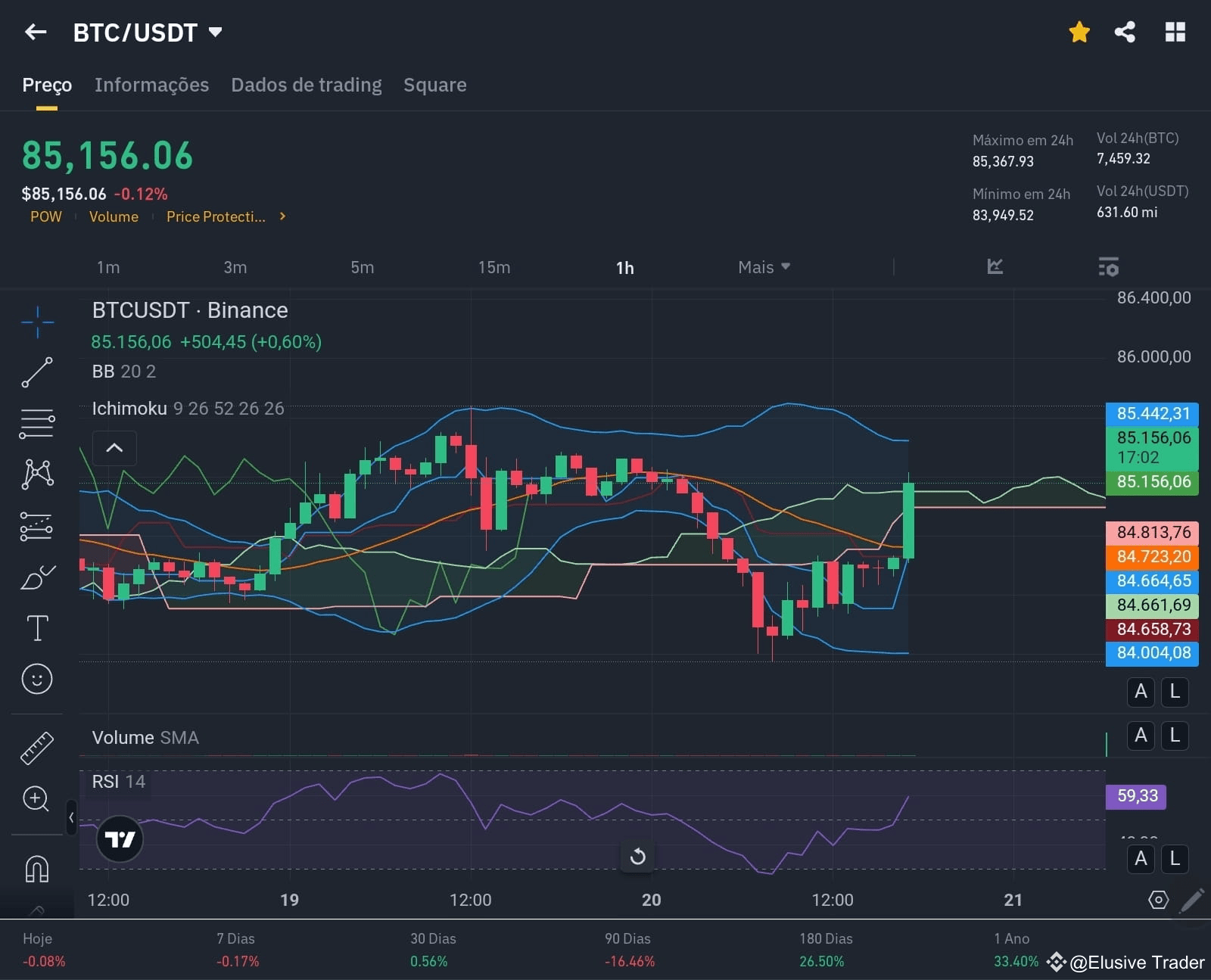
Task: Click the date 19 on the time axis
Action: click(x=289, y=900)
